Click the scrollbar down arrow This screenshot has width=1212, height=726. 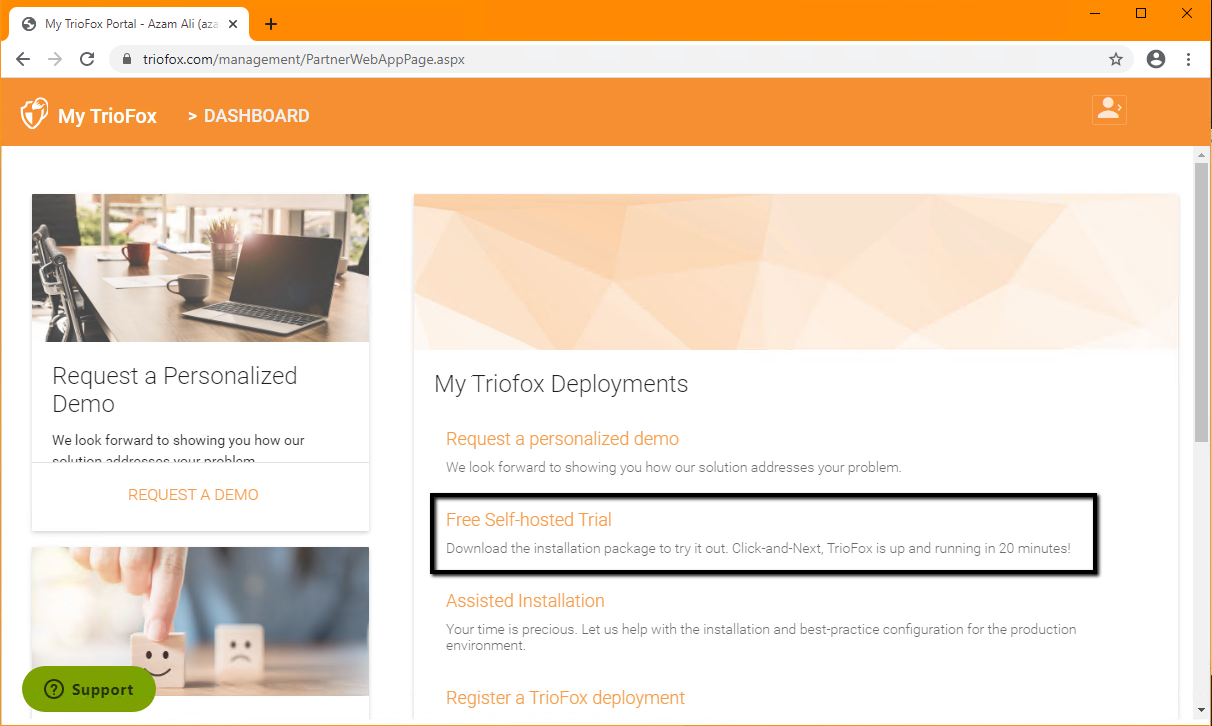click(1202, 713)
